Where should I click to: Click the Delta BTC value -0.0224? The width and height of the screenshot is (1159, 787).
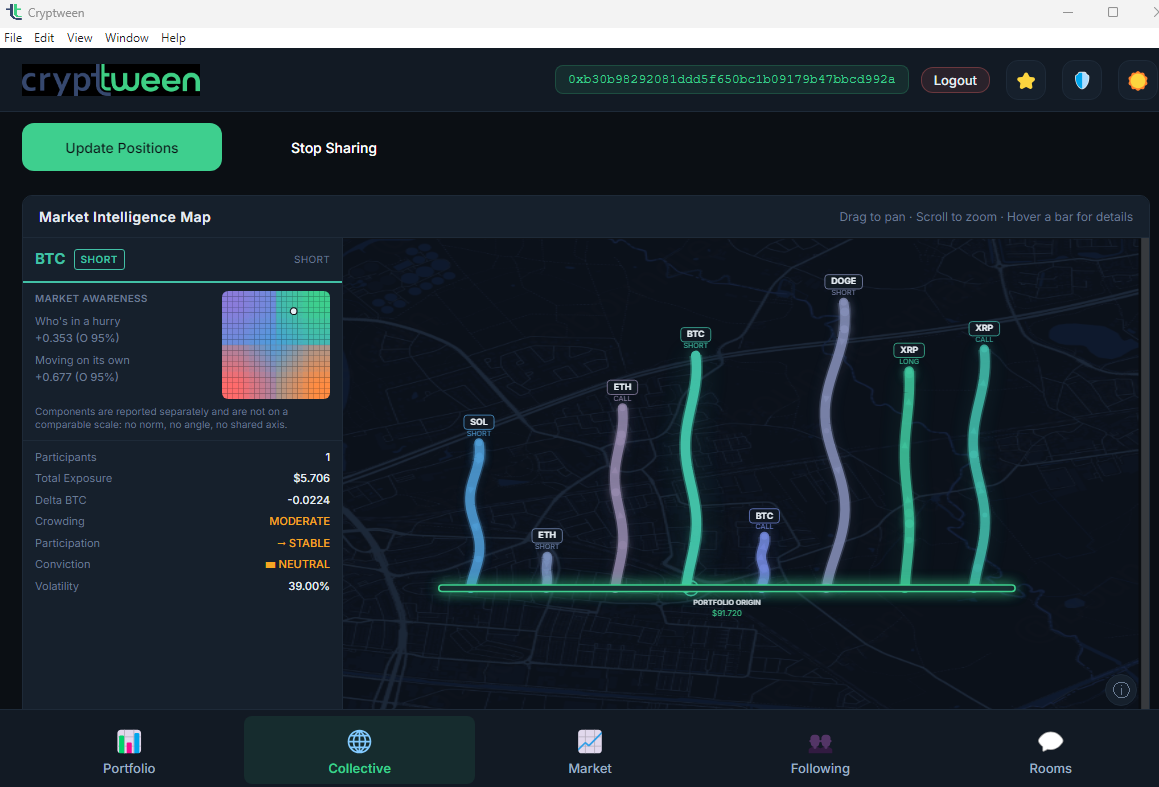tap(308, 500)
